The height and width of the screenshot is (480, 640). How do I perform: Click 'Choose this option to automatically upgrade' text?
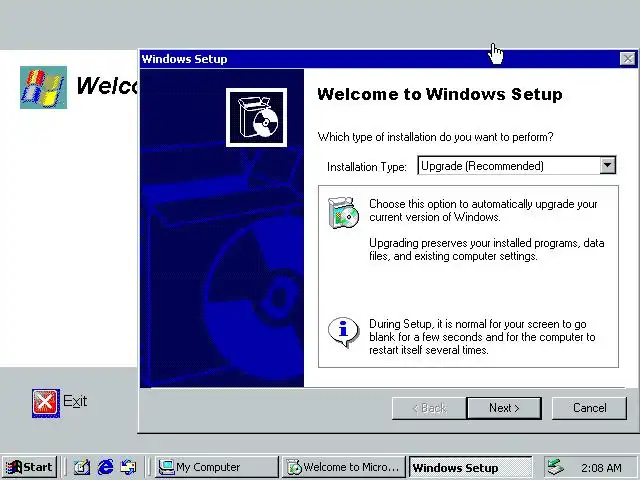(x=483, y=210)
